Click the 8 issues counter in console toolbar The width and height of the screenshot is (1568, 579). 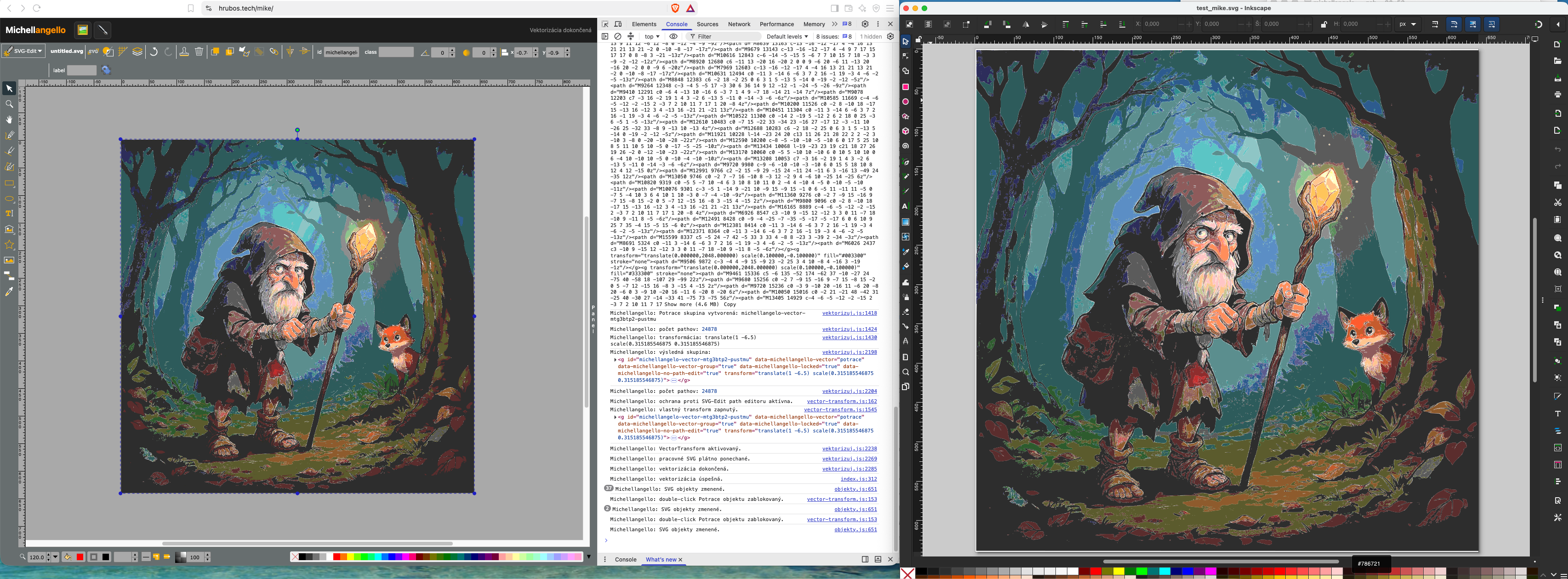(x=833, y=36)
